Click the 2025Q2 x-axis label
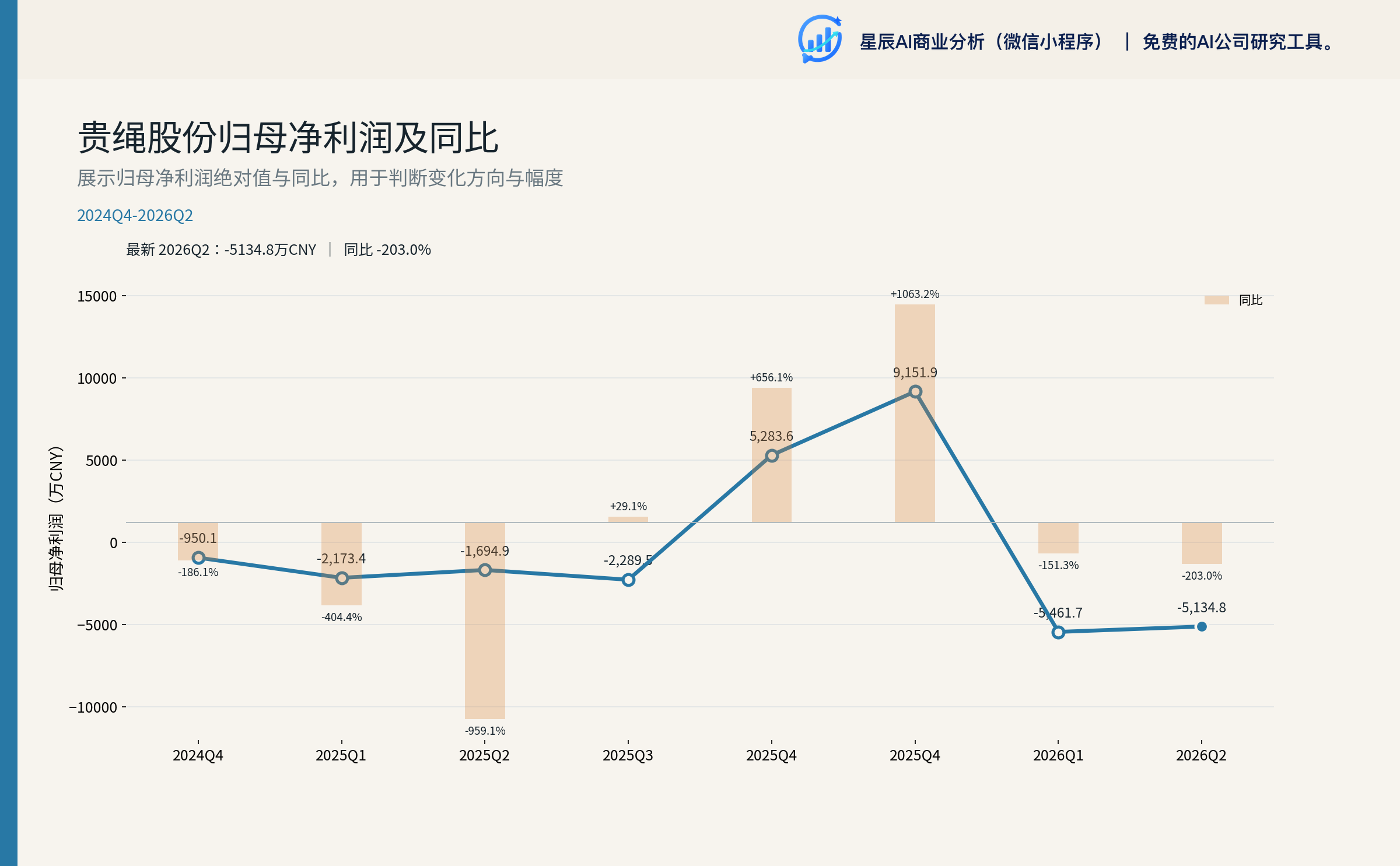 (x=484, y=755)
